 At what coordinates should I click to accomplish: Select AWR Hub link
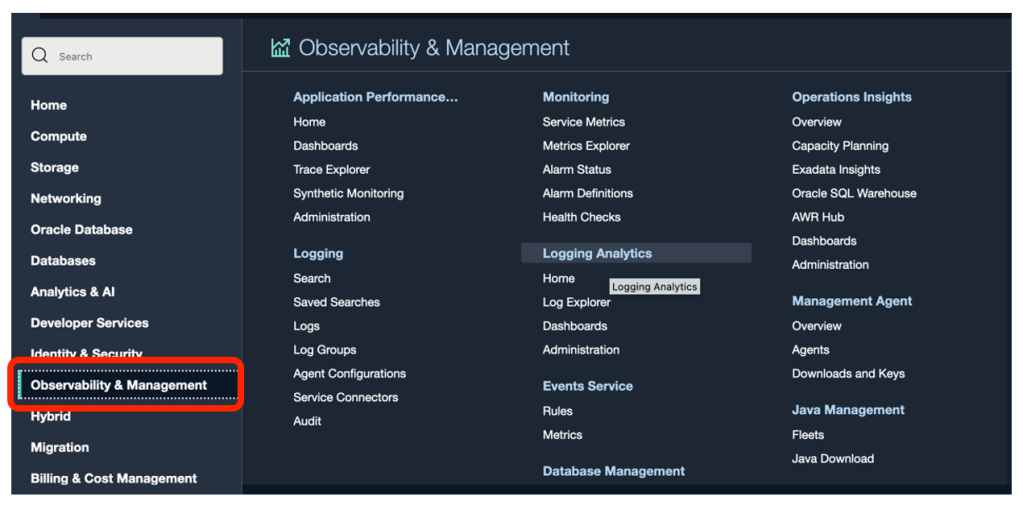(817, 217)
